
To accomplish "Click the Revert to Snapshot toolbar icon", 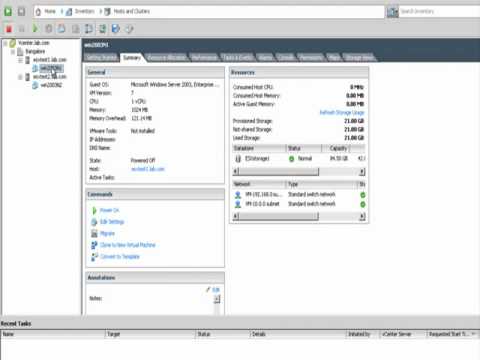I will (76, 29).
